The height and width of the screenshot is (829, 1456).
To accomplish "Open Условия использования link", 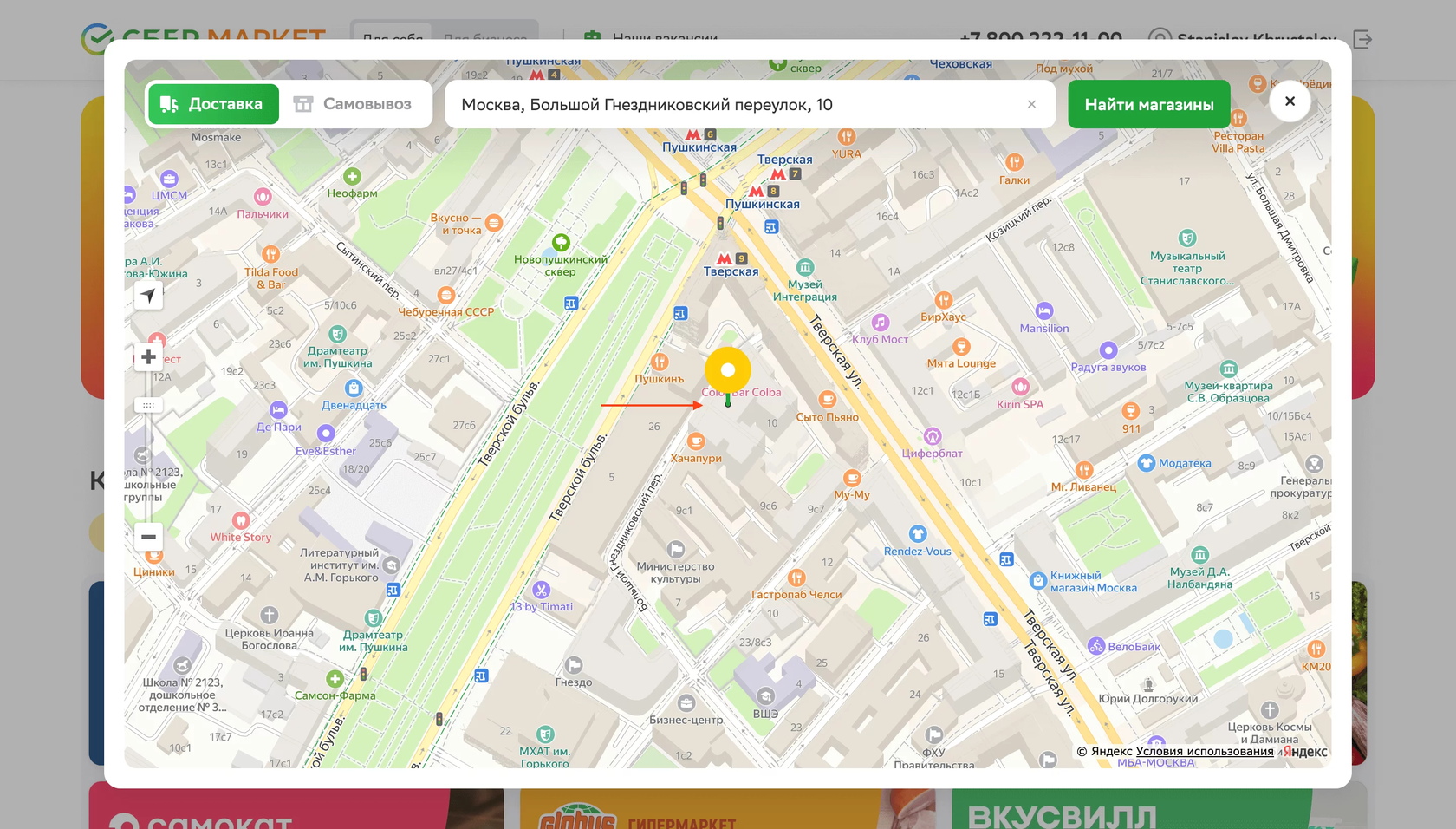I will [1205, 751].
